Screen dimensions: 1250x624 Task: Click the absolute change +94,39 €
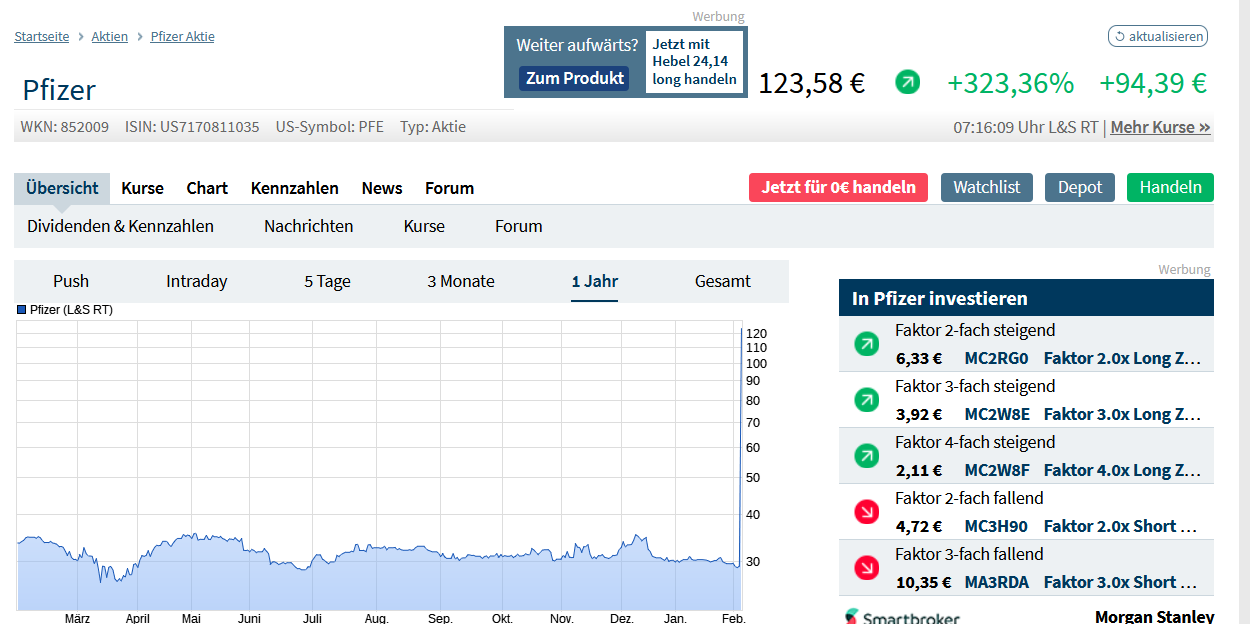(x=1153, y=83)
